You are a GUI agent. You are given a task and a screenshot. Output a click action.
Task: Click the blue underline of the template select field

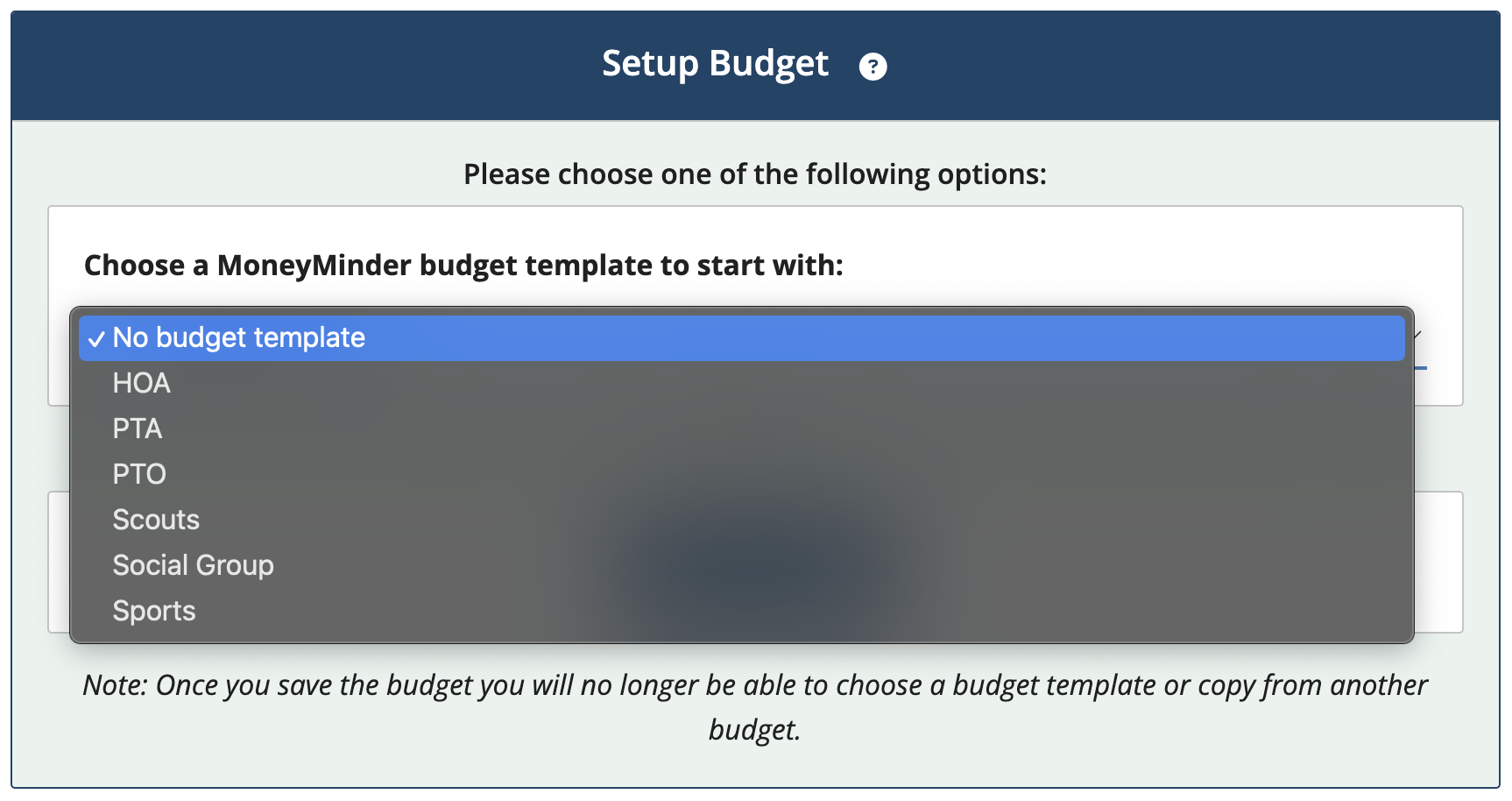(x=1421, y=367)
